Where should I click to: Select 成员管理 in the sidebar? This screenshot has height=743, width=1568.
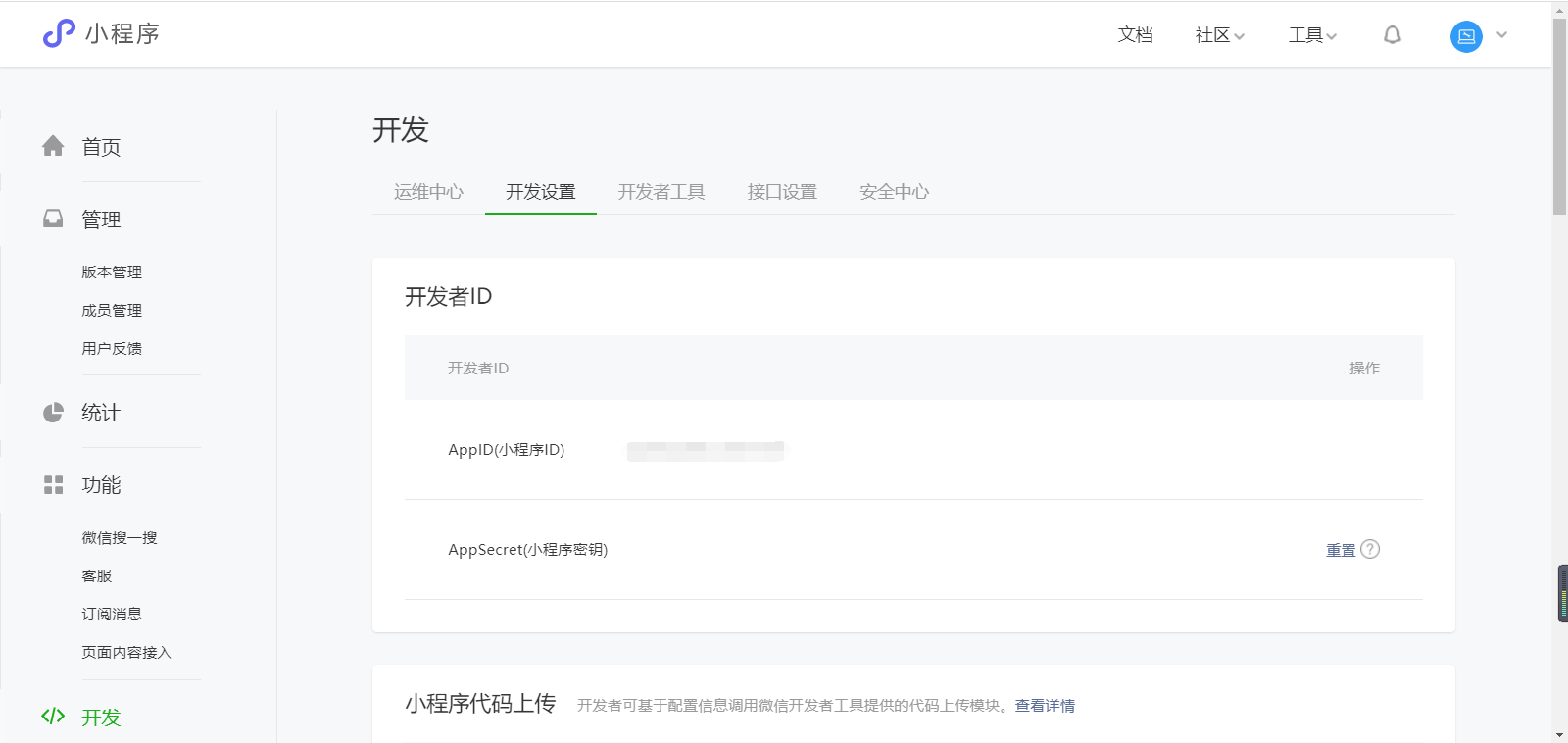click(112, 310)
